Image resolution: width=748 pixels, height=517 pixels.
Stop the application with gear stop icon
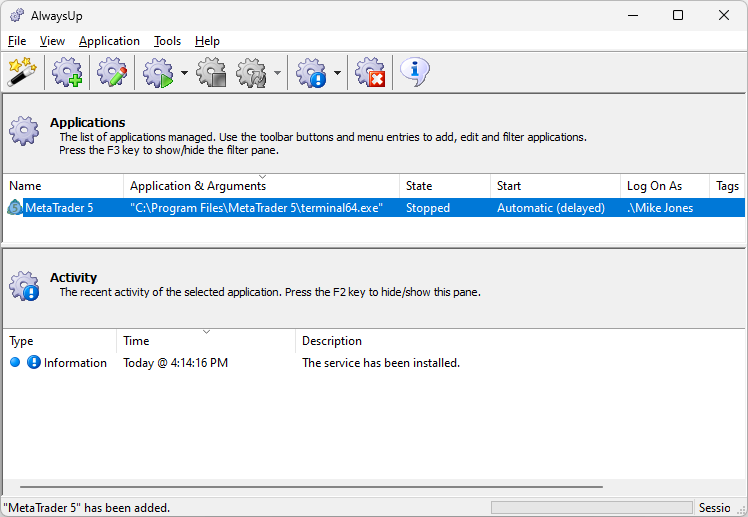[x=211, y=72]
